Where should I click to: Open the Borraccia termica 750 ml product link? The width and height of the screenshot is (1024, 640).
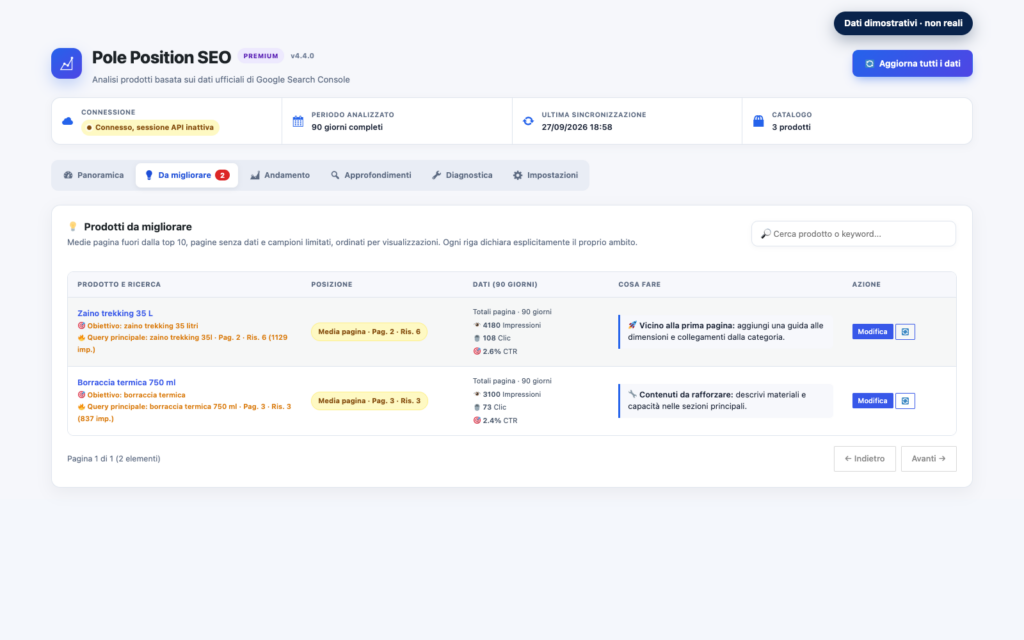pyautogui.click(x=126, y=383)
